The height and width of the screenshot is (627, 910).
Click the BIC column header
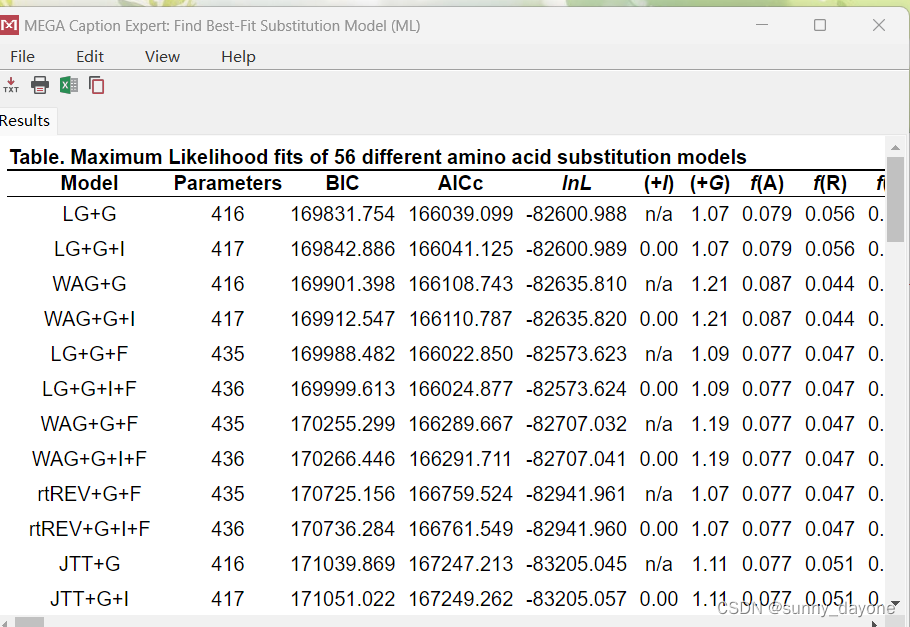point(342,183)
